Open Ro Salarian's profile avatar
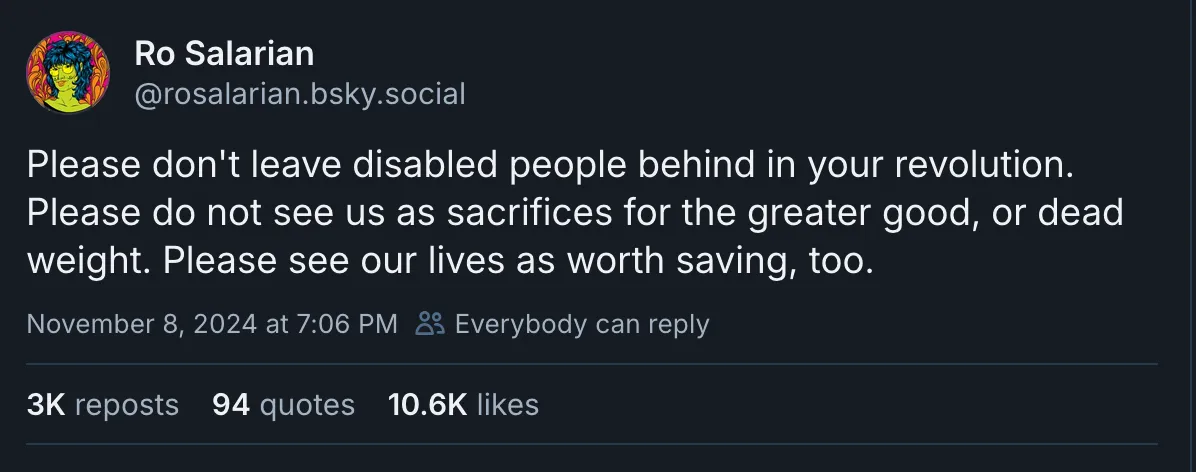This screenshot has width=1196, height=472. 68,73
